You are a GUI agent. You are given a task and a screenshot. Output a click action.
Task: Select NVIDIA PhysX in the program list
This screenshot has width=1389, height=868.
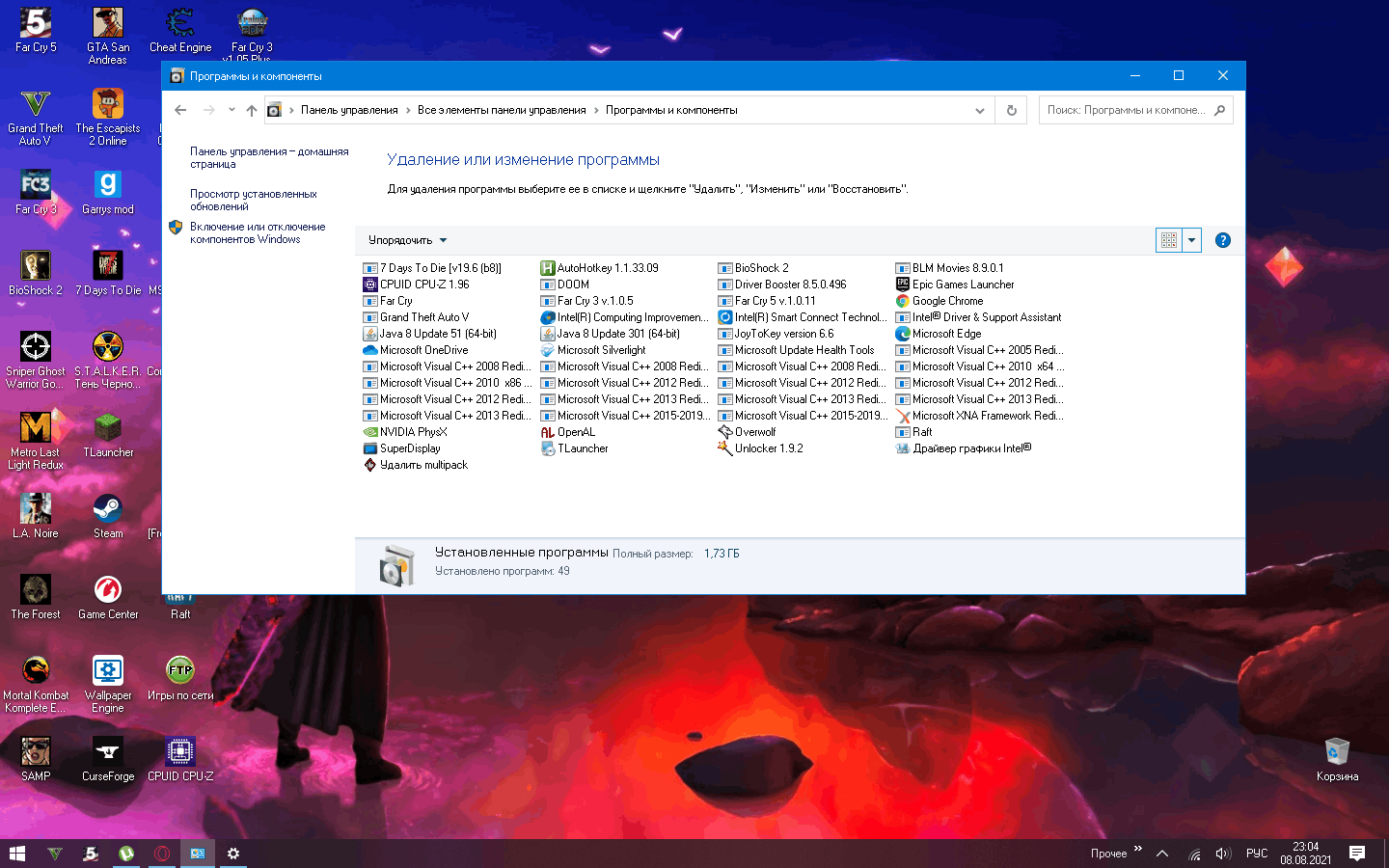pos(405,432)
